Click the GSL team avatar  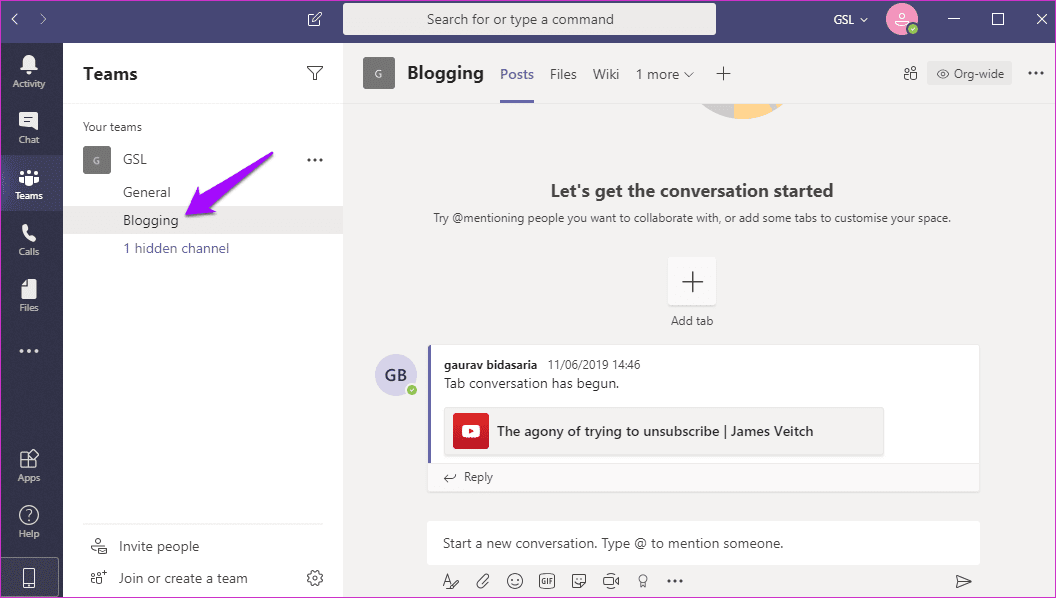click(97, 160)
